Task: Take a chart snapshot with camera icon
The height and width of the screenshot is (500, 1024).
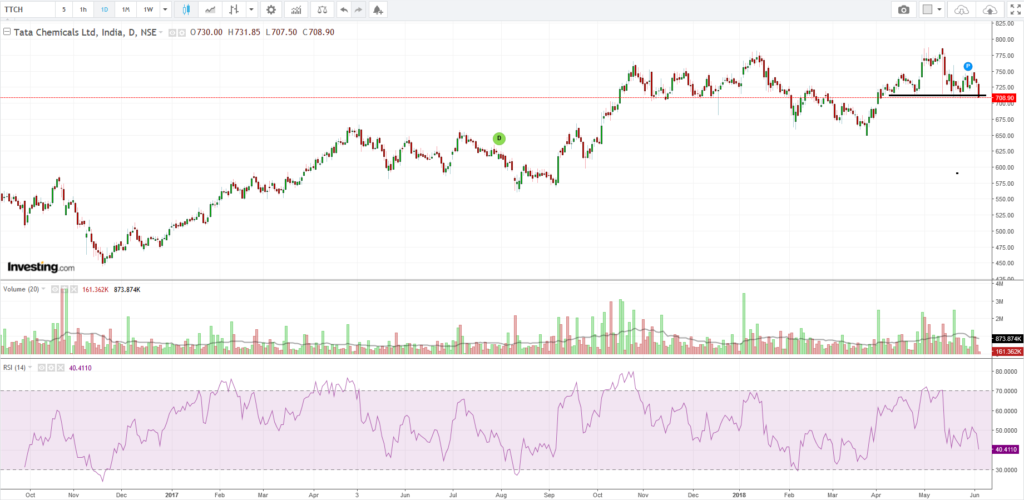Action: point(903,10)
